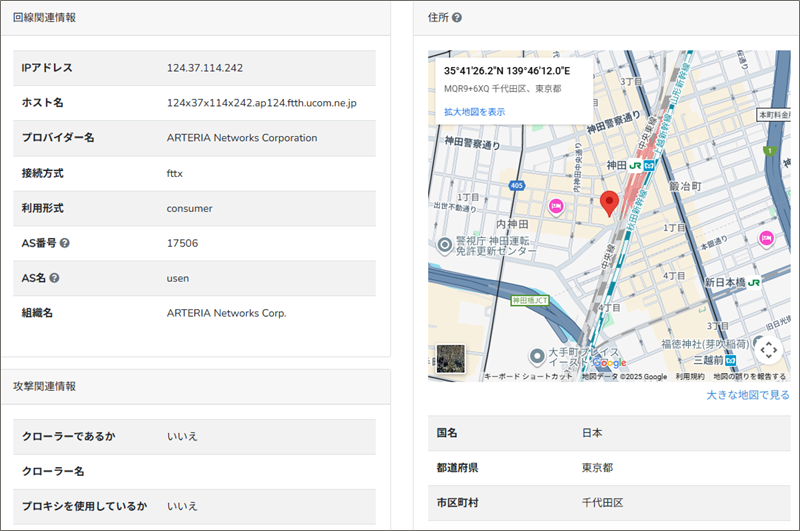Click the 警視庁 神田運転免許更新センター marker
Screen dimensions: 800x531
pyautogui.click(x=443, y=244)
